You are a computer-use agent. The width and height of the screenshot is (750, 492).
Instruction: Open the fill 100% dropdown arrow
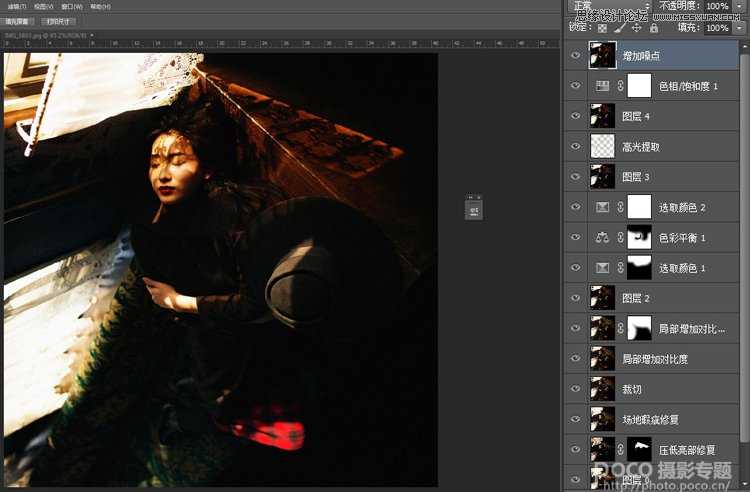[x=741, y=28]
